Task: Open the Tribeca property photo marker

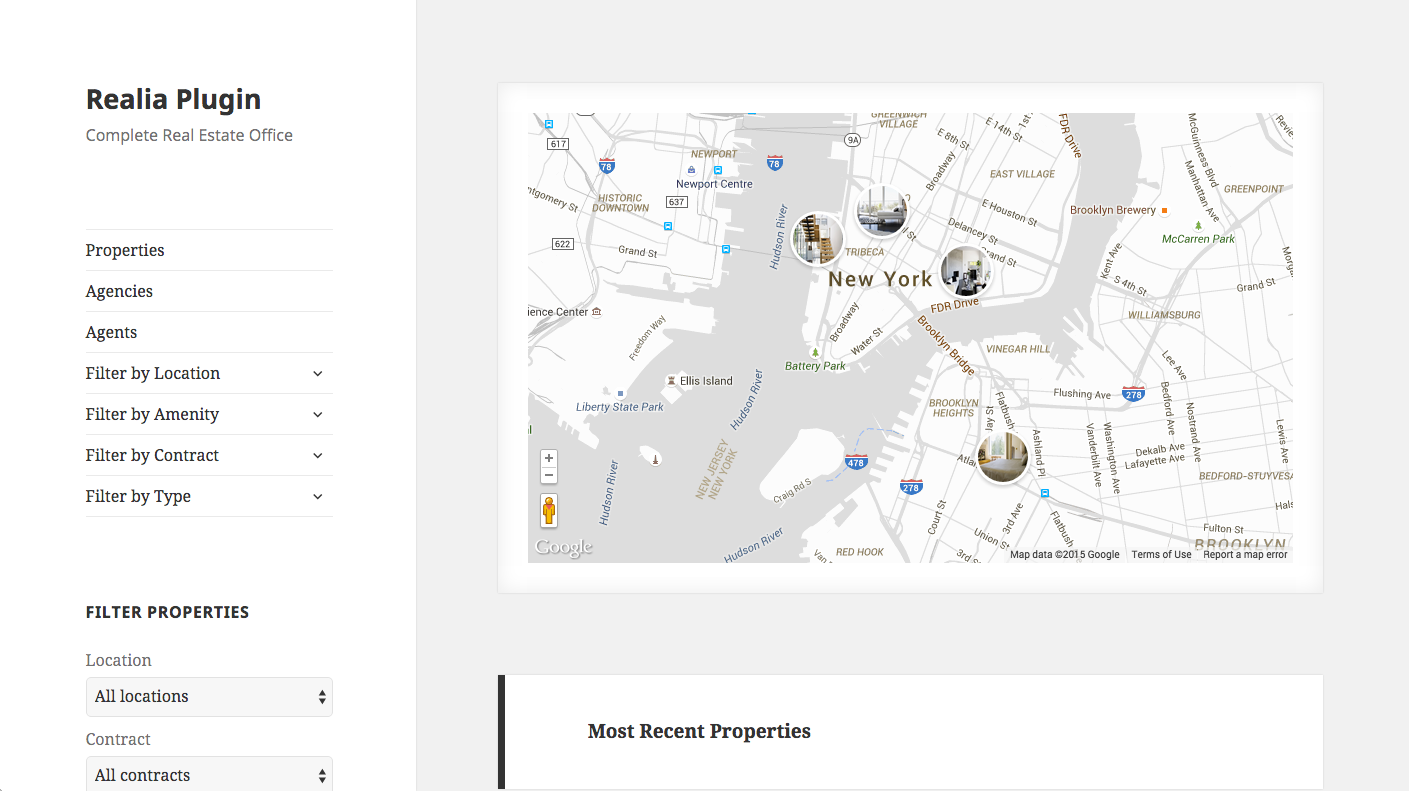Action: click(x=882, y=212)
